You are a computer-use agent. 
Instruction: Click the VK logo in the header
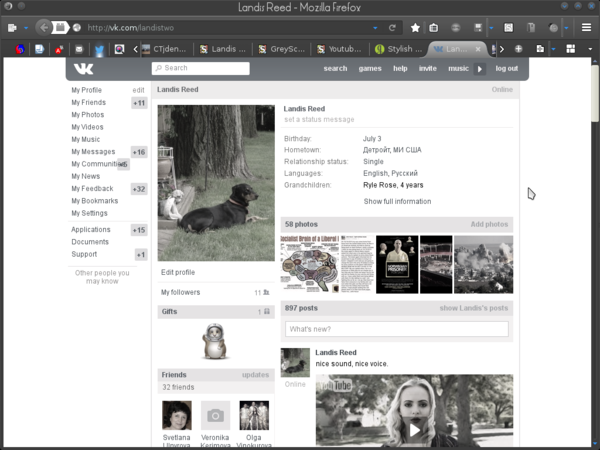[83, 68]
